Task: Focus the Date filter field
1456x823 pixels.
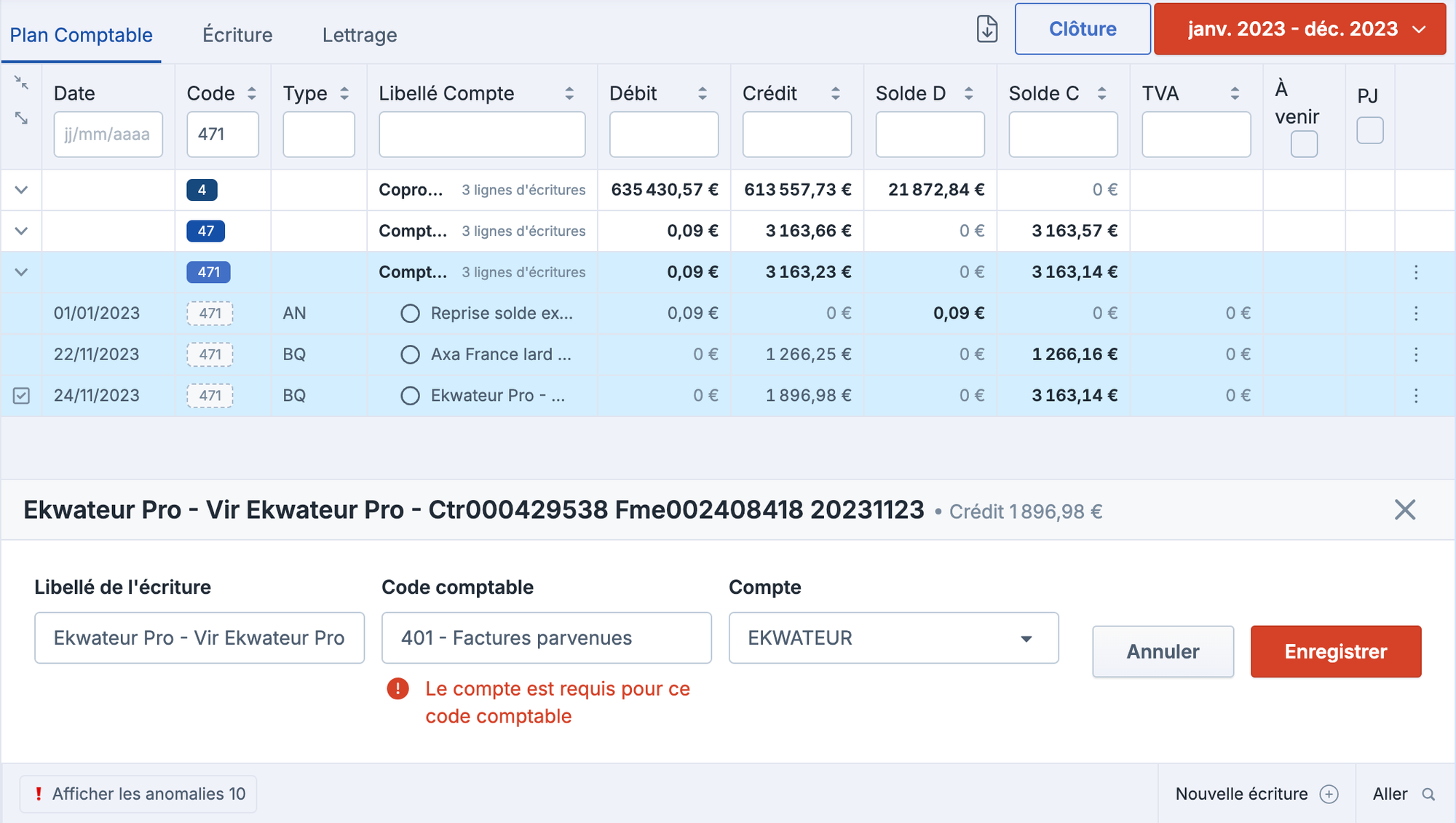Action: coord(108,135)
